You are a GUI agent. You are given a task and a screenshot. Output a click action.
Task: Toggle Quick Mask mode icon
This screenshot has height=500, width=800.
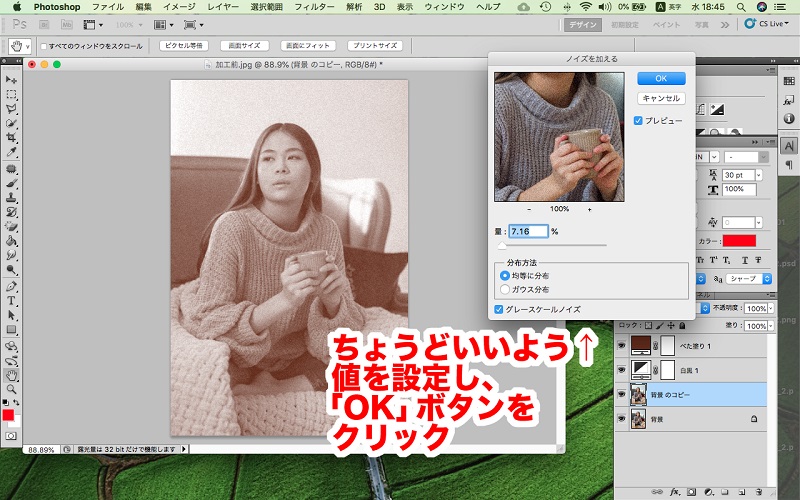click(x=11, y=436)
